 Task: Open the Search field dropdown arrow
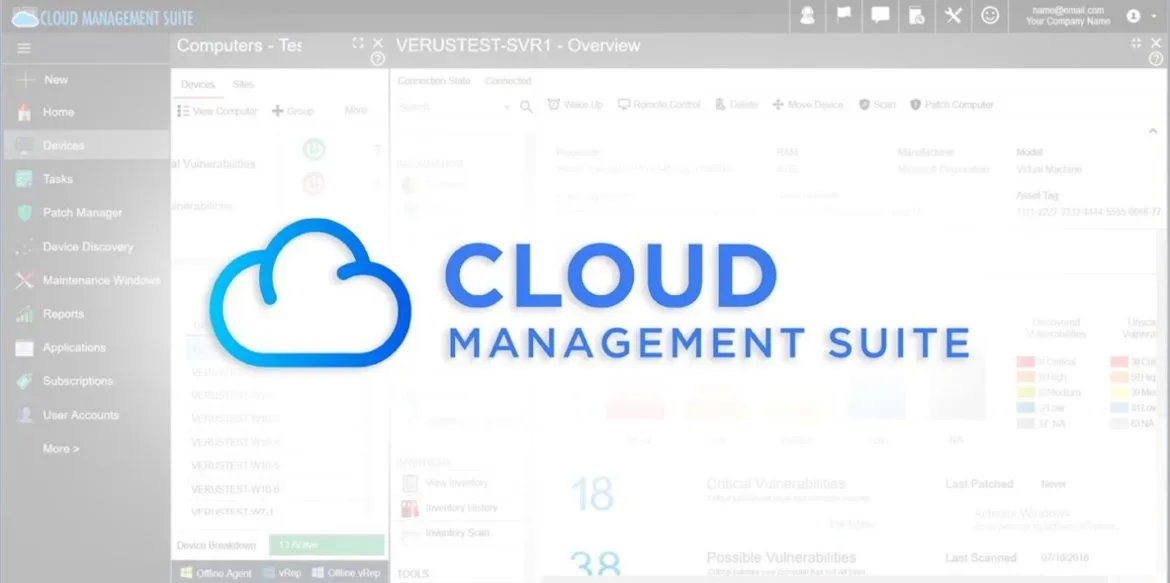pos(507,107)
